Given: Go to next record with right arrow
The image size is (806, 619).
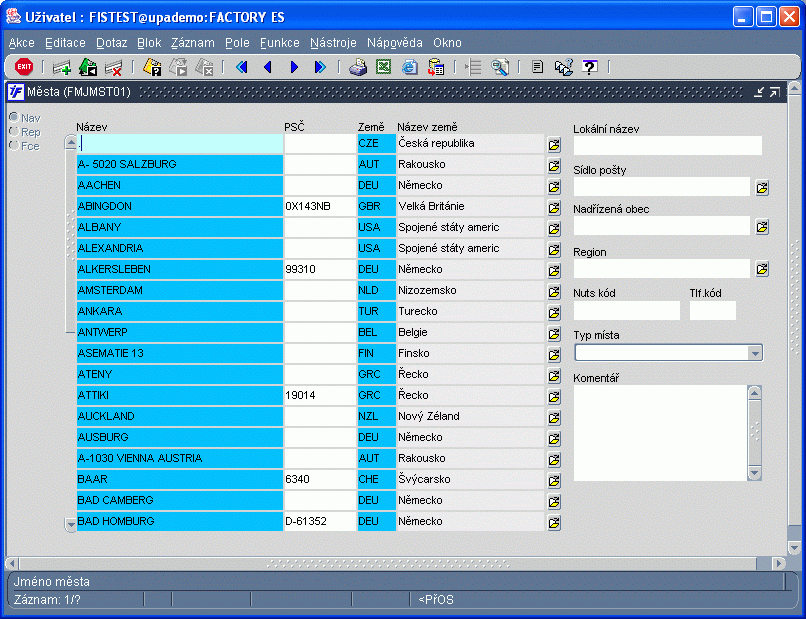Looking at the screenshot, I should click(x=294, y=67).
